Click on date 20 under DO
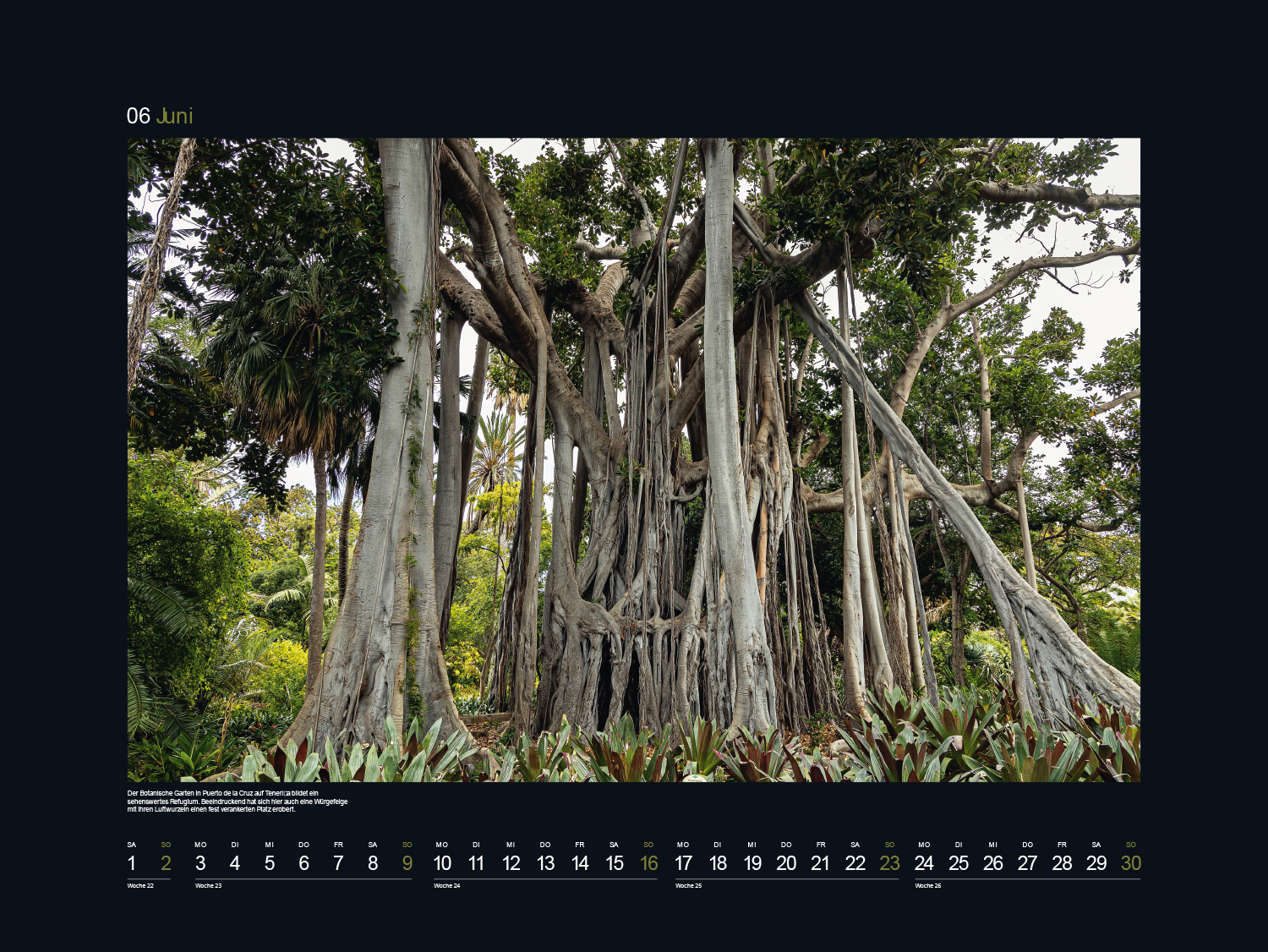The height and width of the screenshot is (952, 1268). (786, 863)
